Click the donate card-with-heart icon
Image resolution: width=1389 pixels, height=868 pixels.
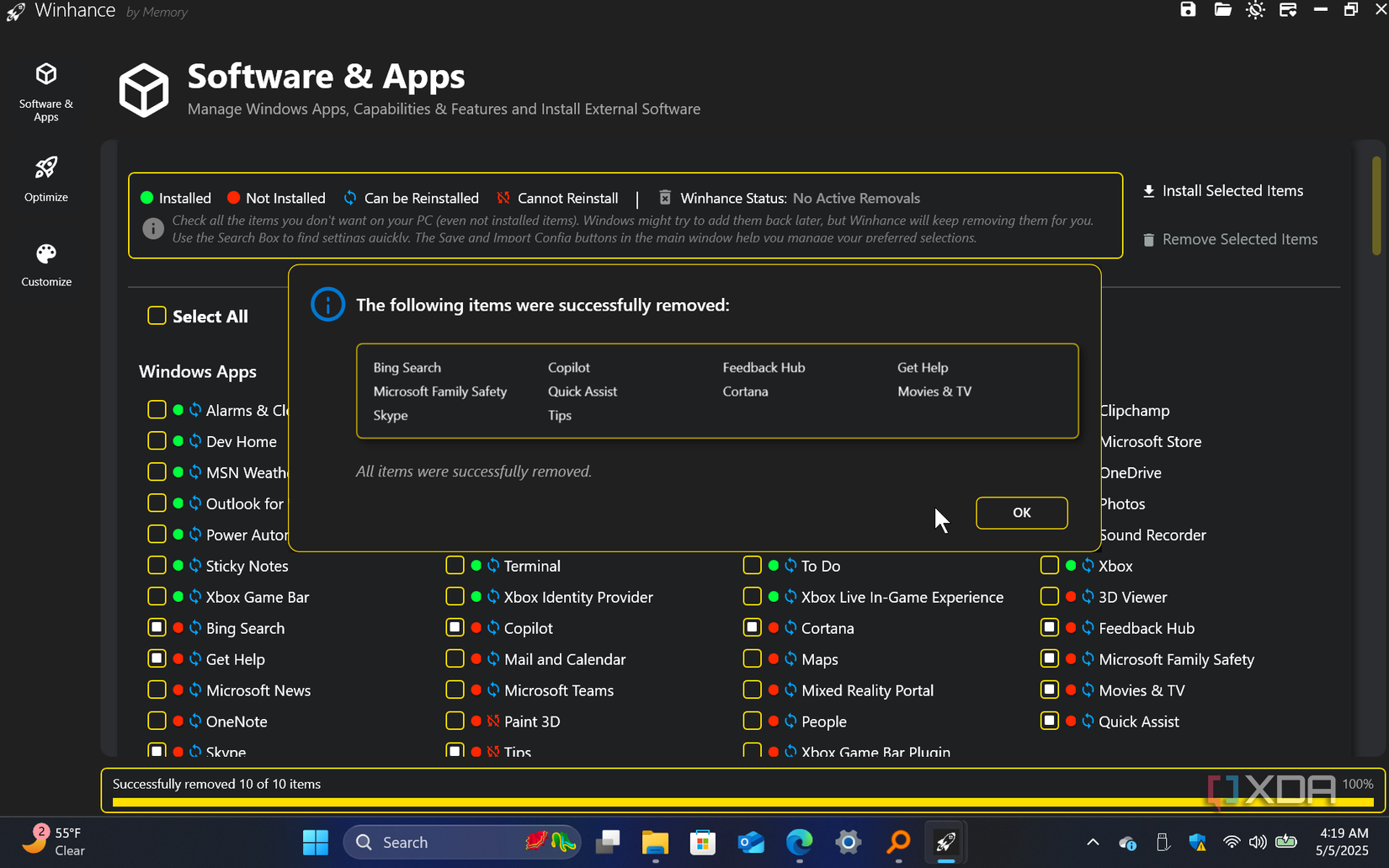[1288, 10]
